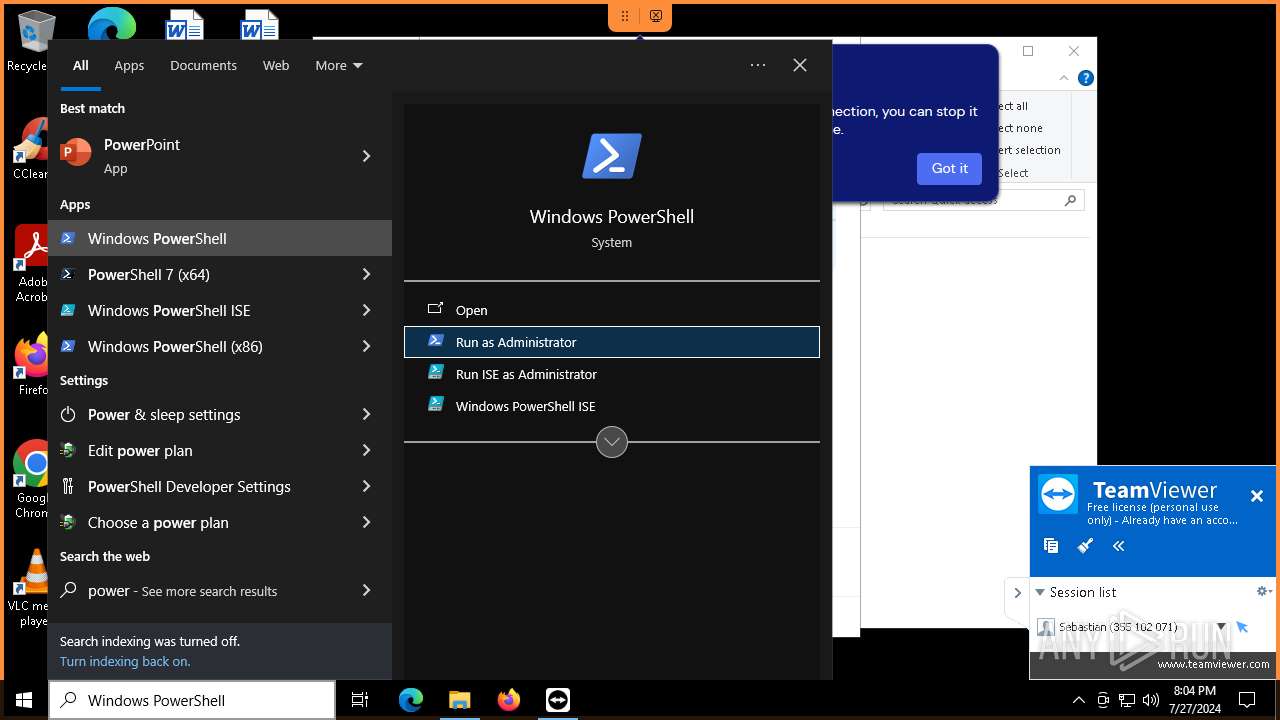This screenshot has height=720, width=1280.
Task: Expand Edit power plan arrow
Action: pyautogui.click(x=366, y=450)
